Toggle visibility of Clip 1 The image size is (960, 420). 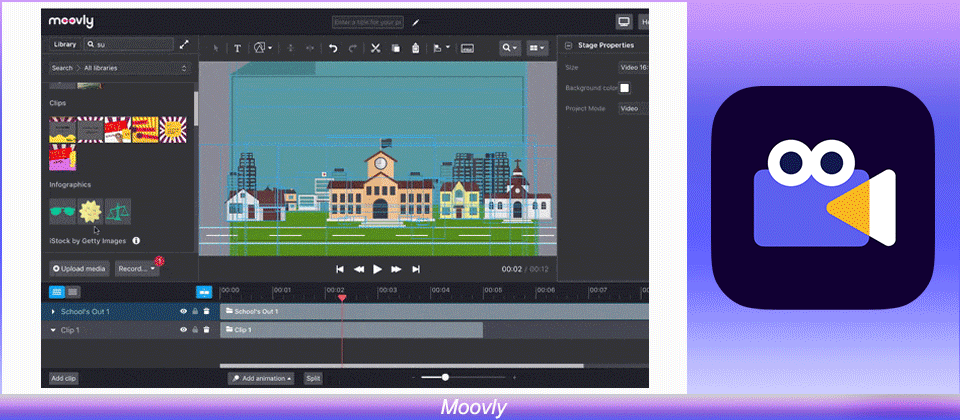(183, 330)
